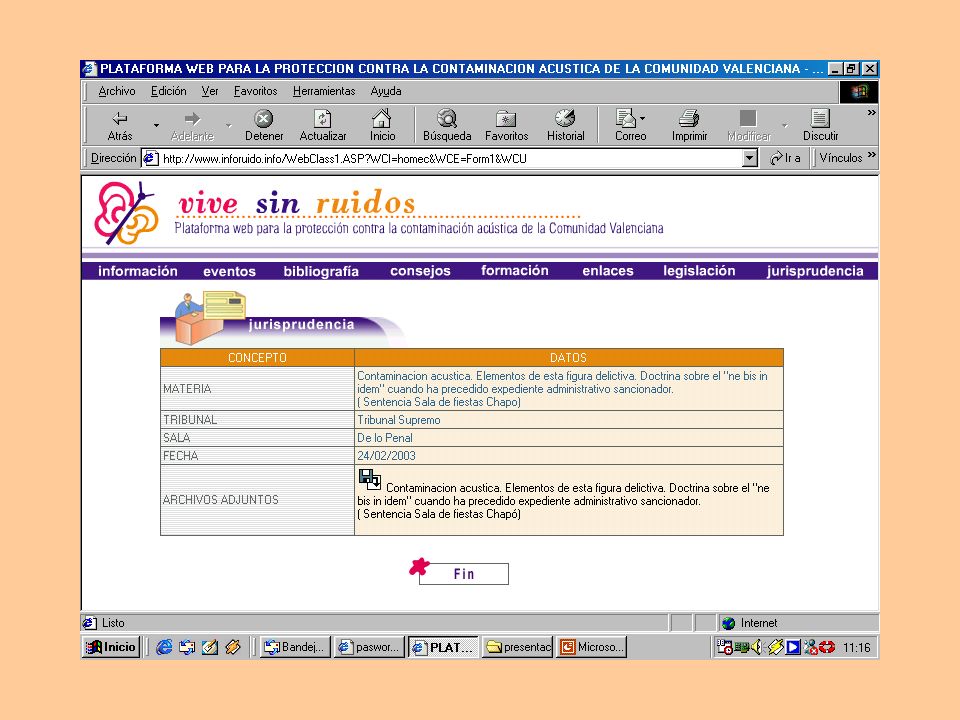Open the Búsqueda search pane

click(x=447, y=126)
